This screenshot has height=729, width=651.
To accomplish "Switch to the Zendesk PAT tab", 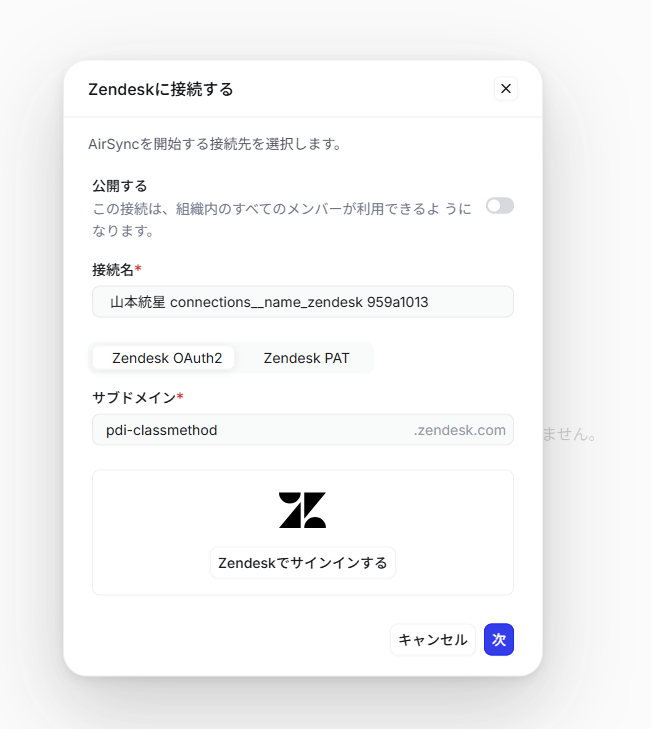I will pyautogui.click(x=306, y=358).
